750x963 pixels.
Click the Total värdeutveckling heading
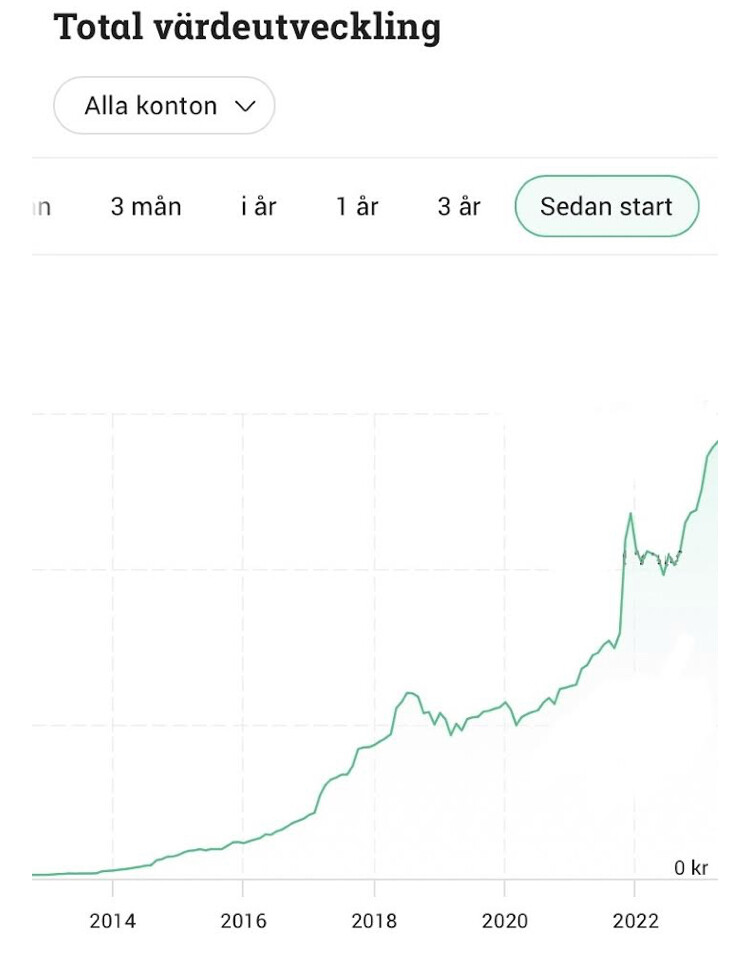click(x=247, y=28)
